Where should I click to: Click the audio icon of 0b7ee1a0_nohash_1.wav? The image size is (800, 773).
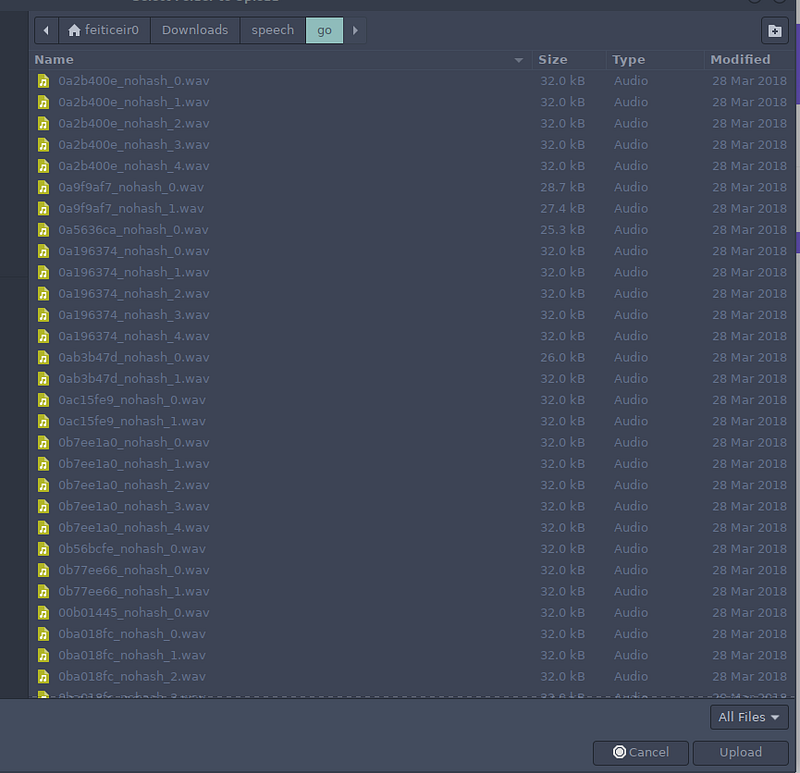43,464
